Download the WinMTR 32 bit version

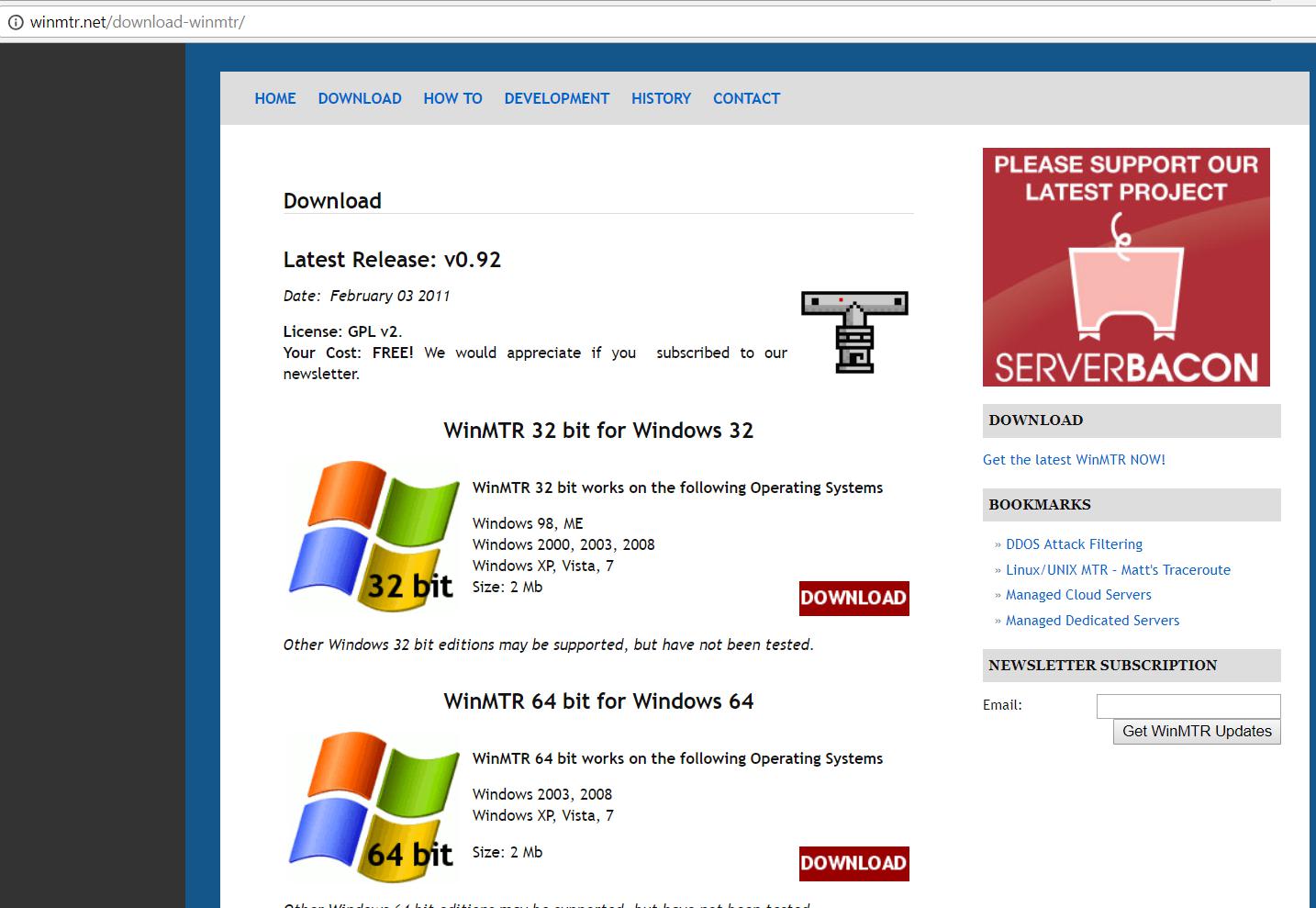[x=853, y=598]
